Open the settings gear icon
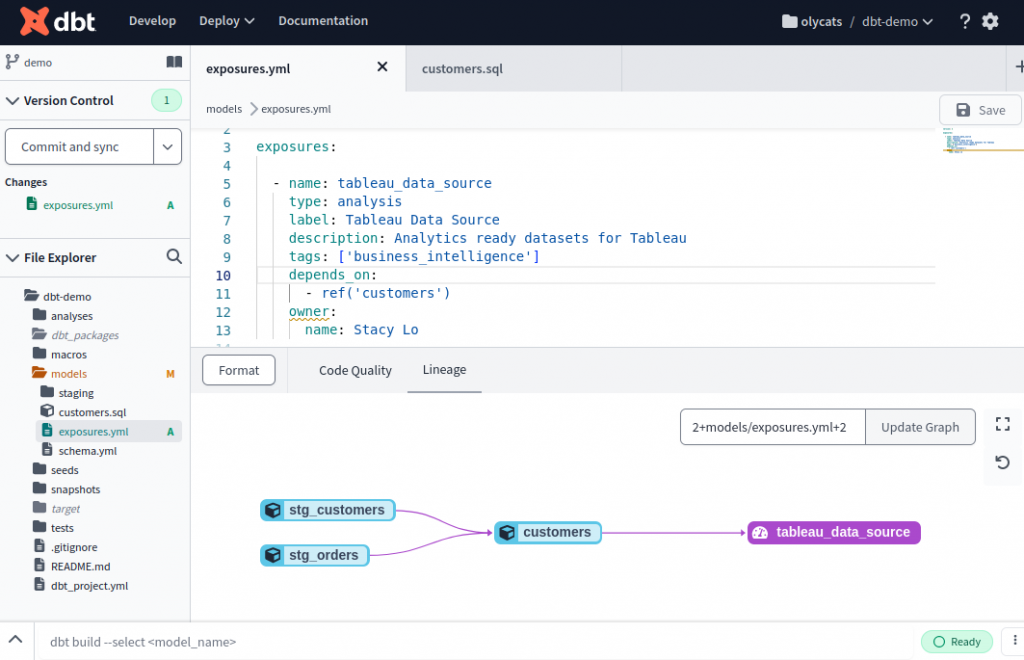Viewport: 1024px width, 660px height. [990, 22]
